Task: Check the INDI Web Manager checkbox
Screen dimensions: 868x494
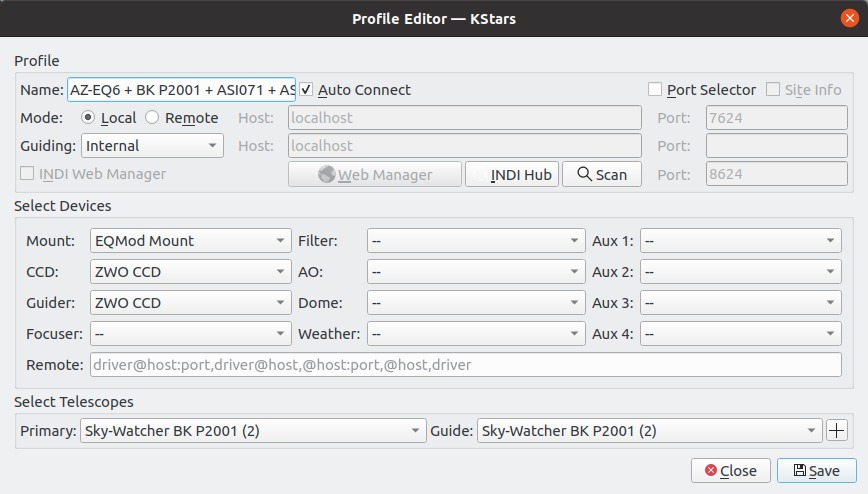Action: 27,173
